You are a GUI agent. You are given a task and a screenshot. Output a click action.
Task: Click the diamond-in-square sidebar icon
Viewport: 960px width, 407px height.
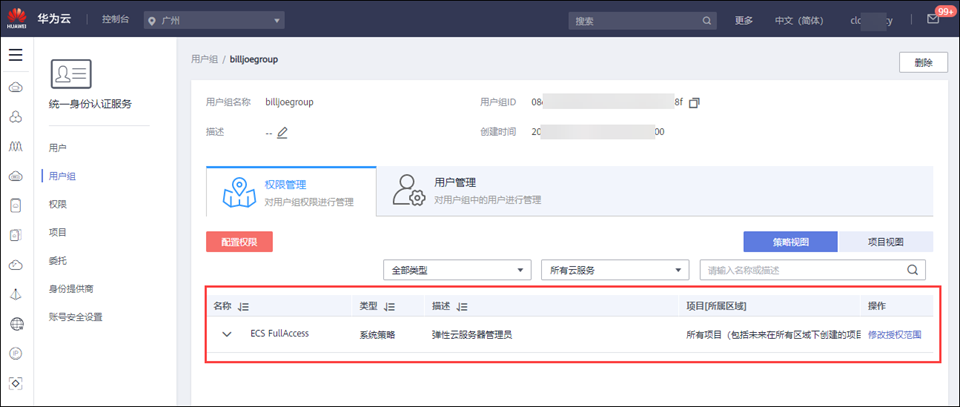pyautogui.click(x=16, y=383)
